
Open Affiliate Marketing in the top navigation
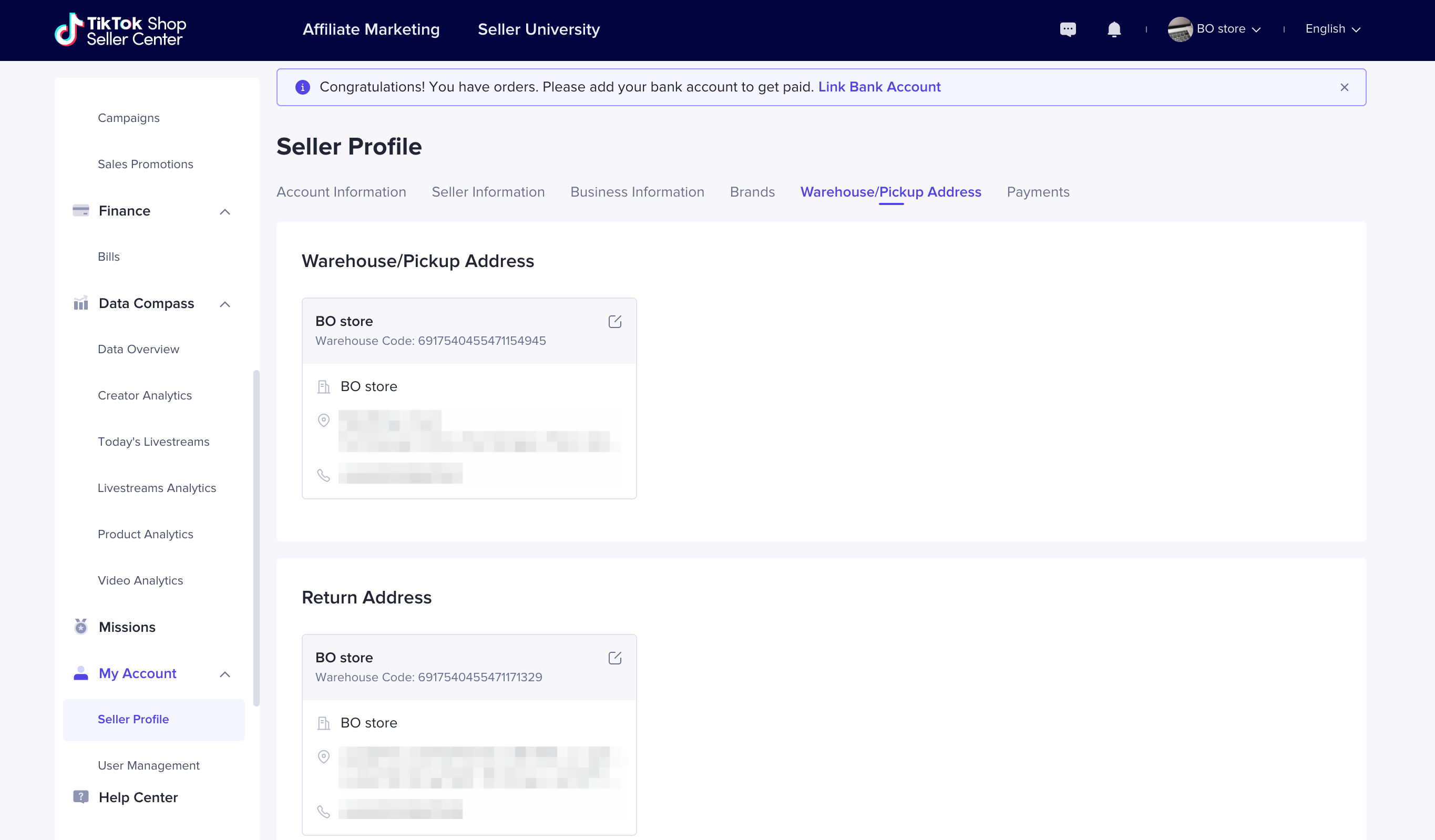click(x=371, y=29)
